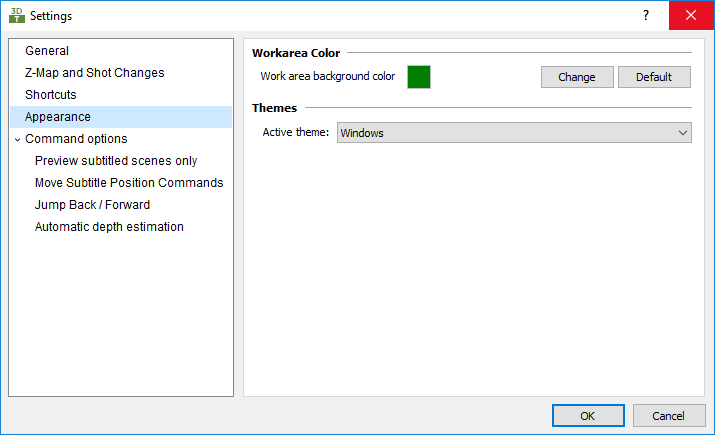Click the theme dropdown arrow
Image resolution: width=715 pixels, height=435 pixels.
click(x=682, y=133)
